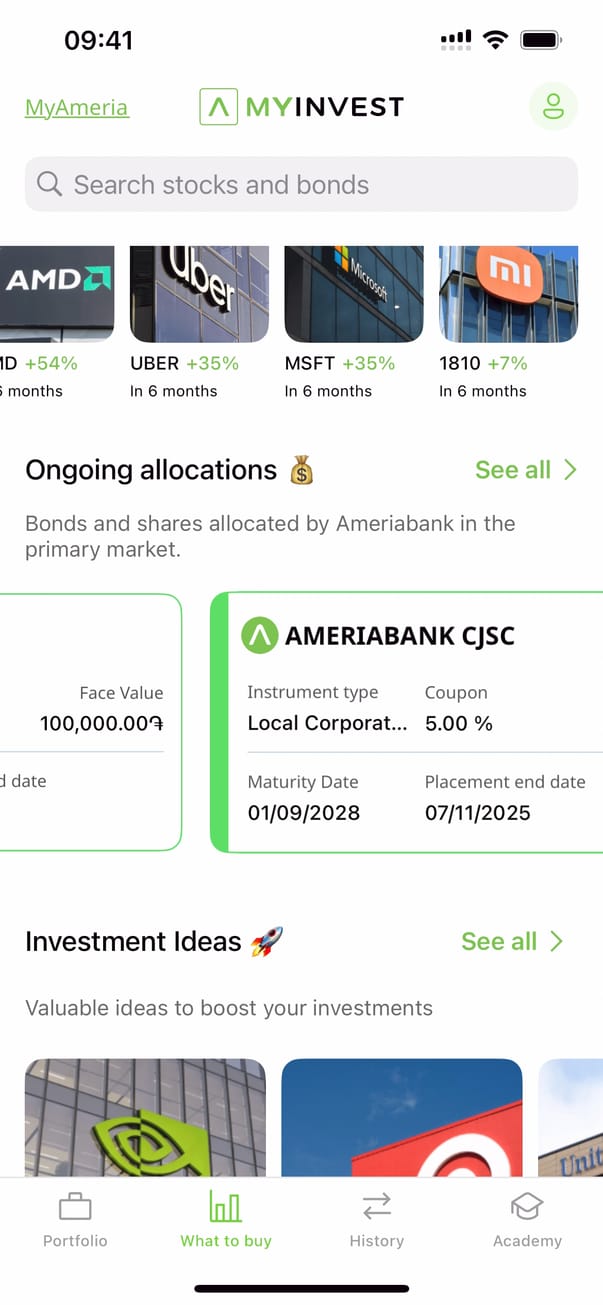Screen dimensions: 603x1305
Task: Open the user profile icon
Action: click(x=553, y=107)
